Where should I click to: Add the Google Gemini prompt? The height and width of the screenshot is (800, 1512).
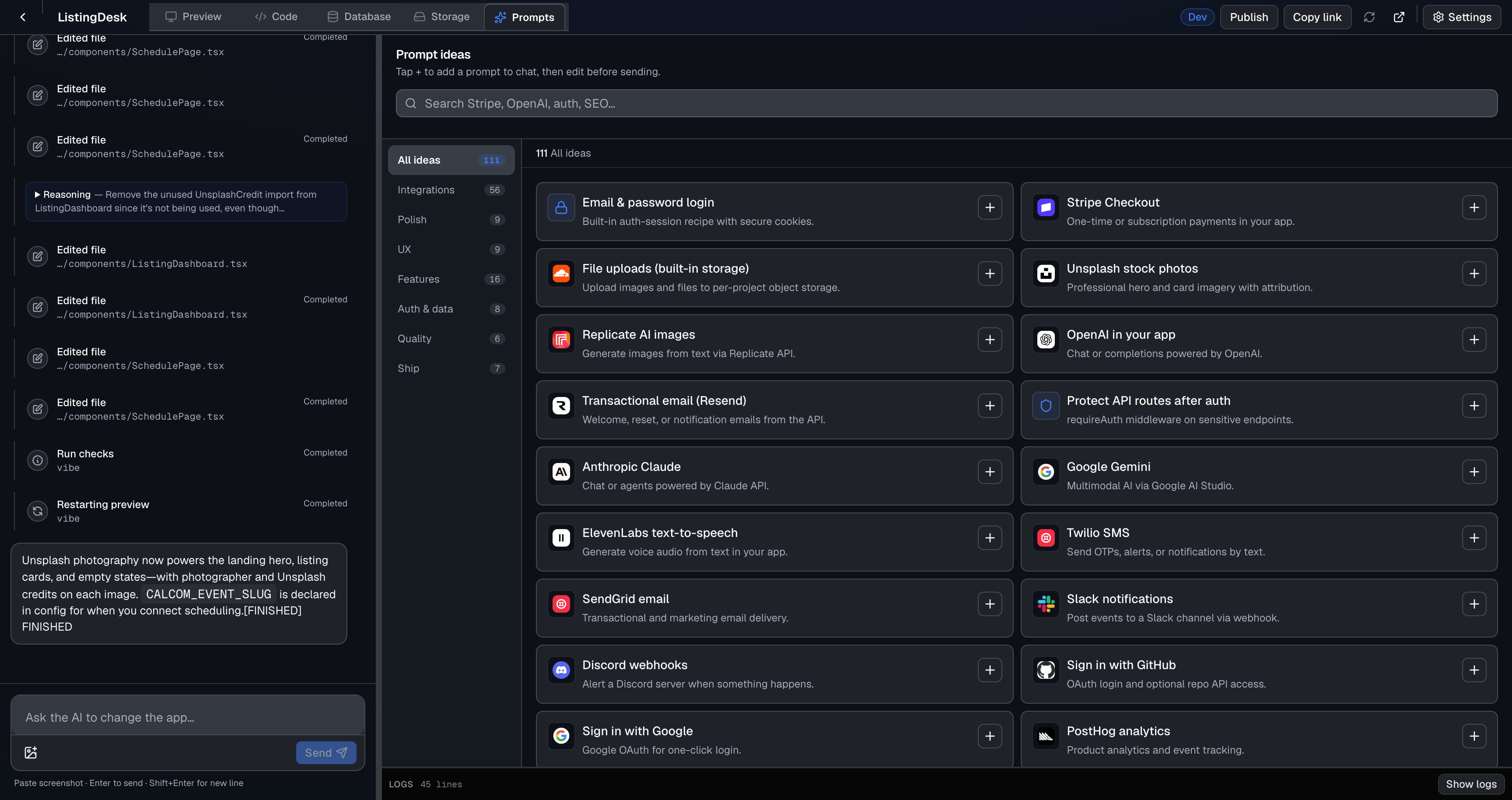(1474, 471)
